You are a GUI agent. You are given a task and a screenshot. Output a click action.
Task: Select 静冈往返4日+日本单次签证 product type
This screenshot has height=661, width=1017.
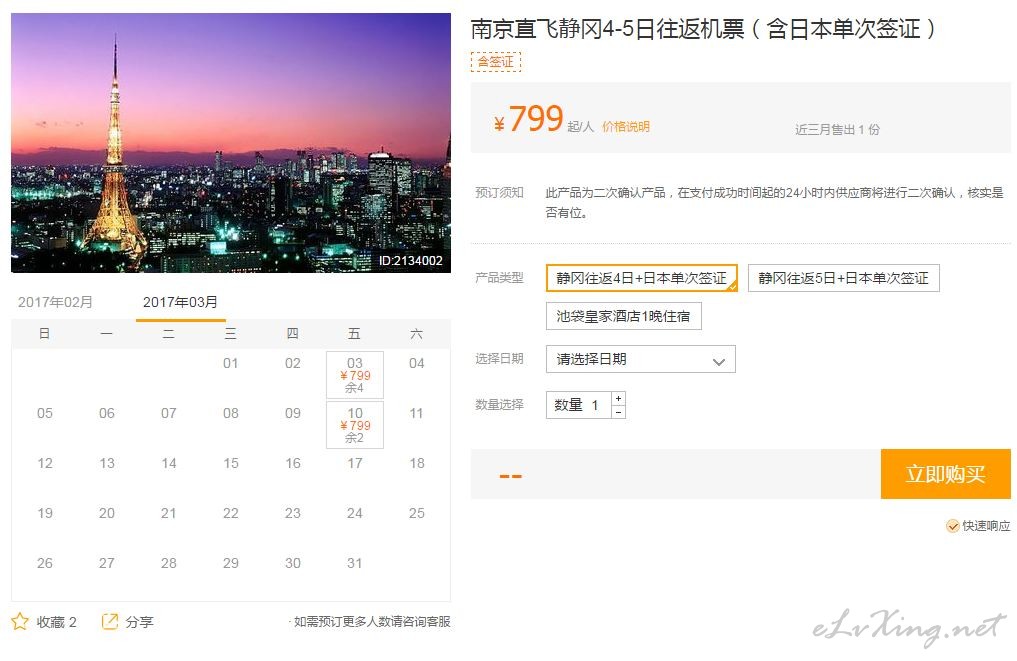pyautogui.click(x=641, y=278)
